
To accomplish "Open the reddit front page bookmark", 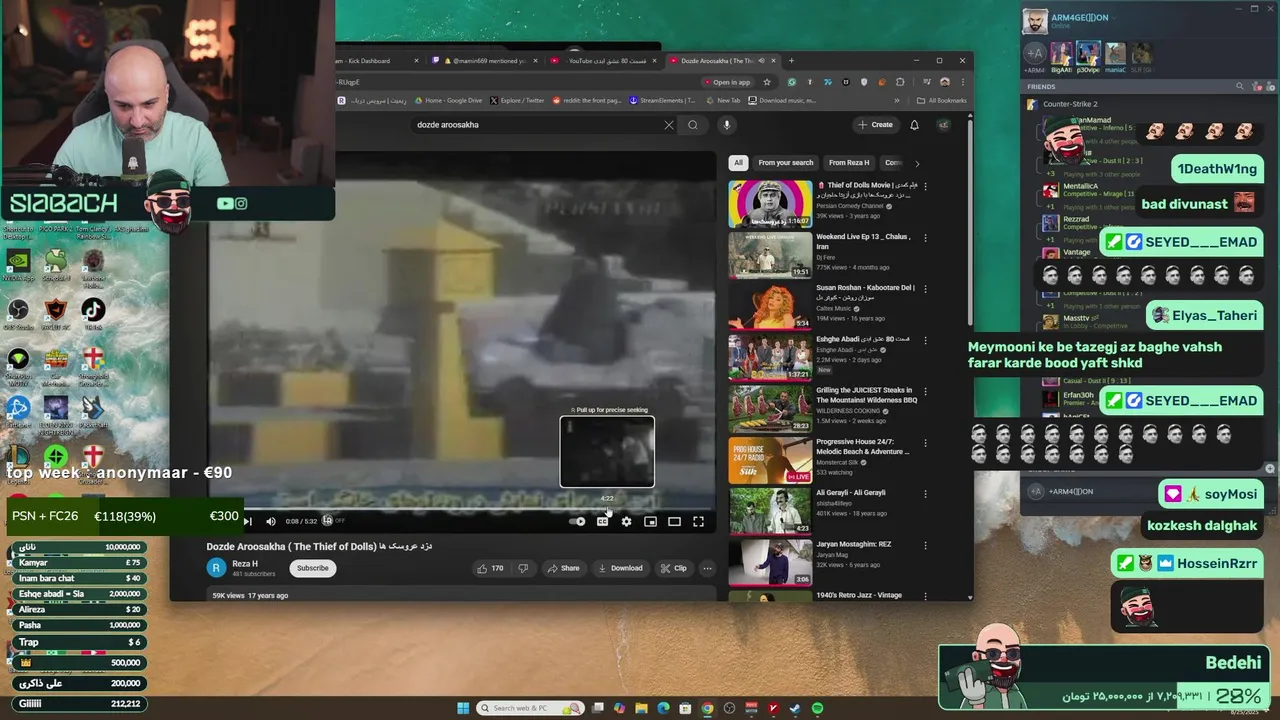I will tap(585, 100).
